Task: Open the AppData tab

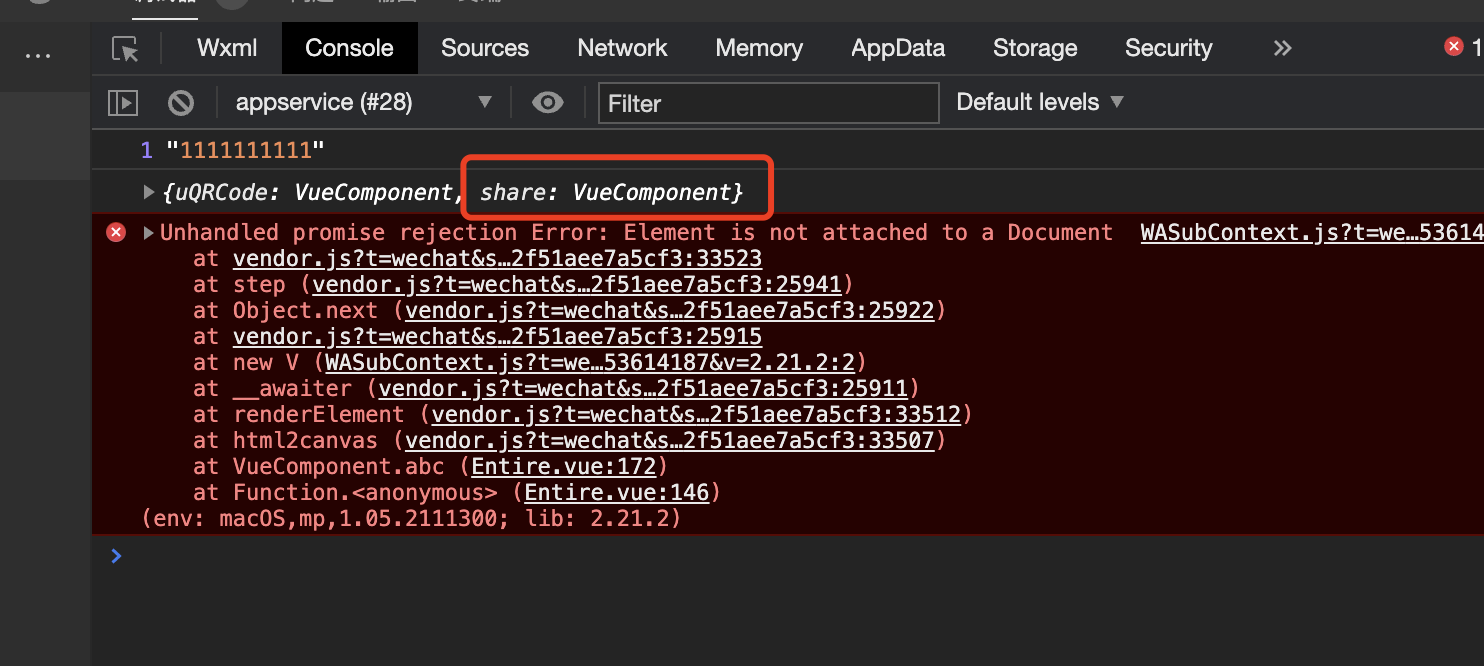Action: click(898, 48)
